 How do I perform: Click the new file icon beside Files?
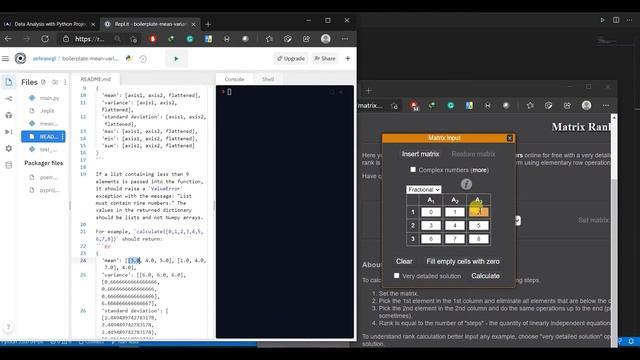click(x=44, y=82)
